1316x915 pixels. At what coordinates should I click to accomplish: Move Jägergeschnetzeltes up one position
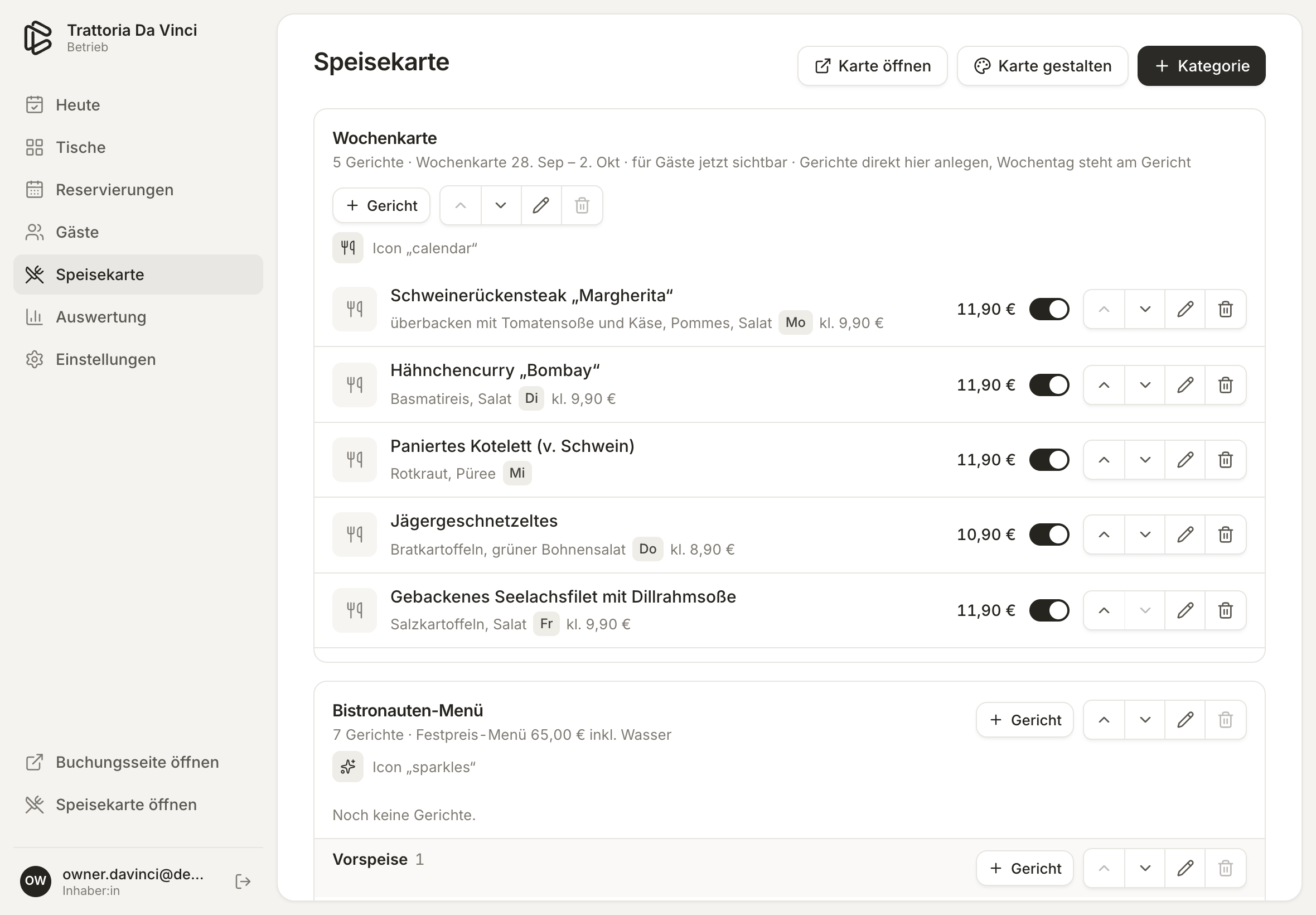(x=1104, y=534)
